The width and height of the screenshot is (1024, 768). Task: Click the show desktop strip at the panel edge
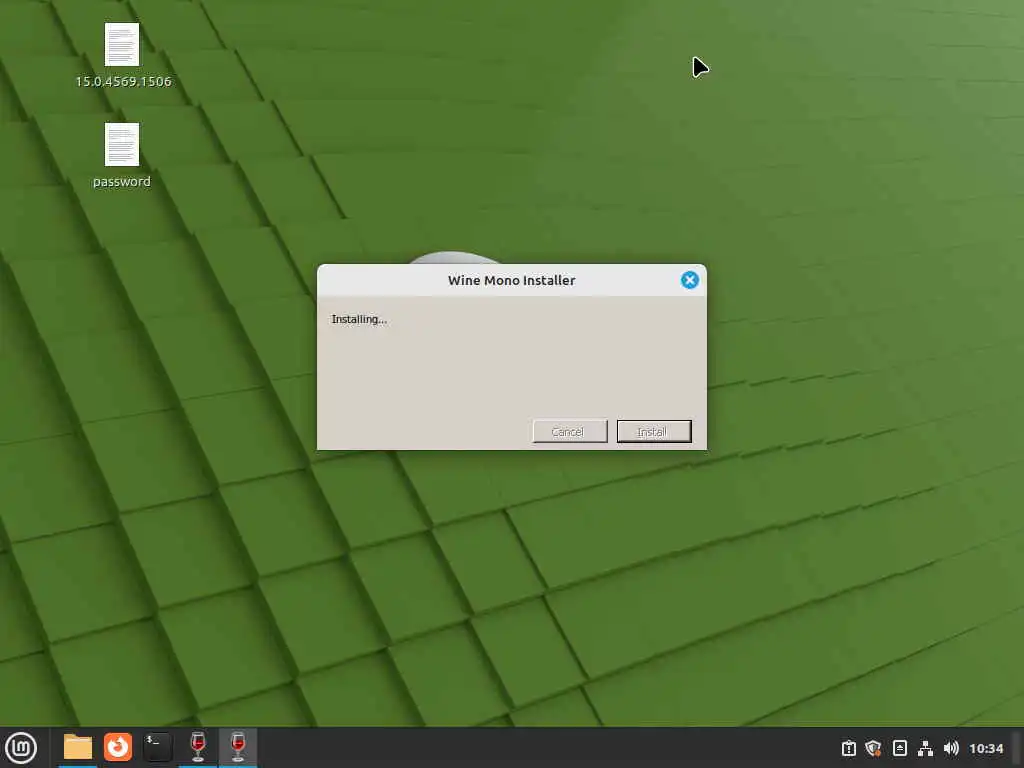click(1017, 748)
